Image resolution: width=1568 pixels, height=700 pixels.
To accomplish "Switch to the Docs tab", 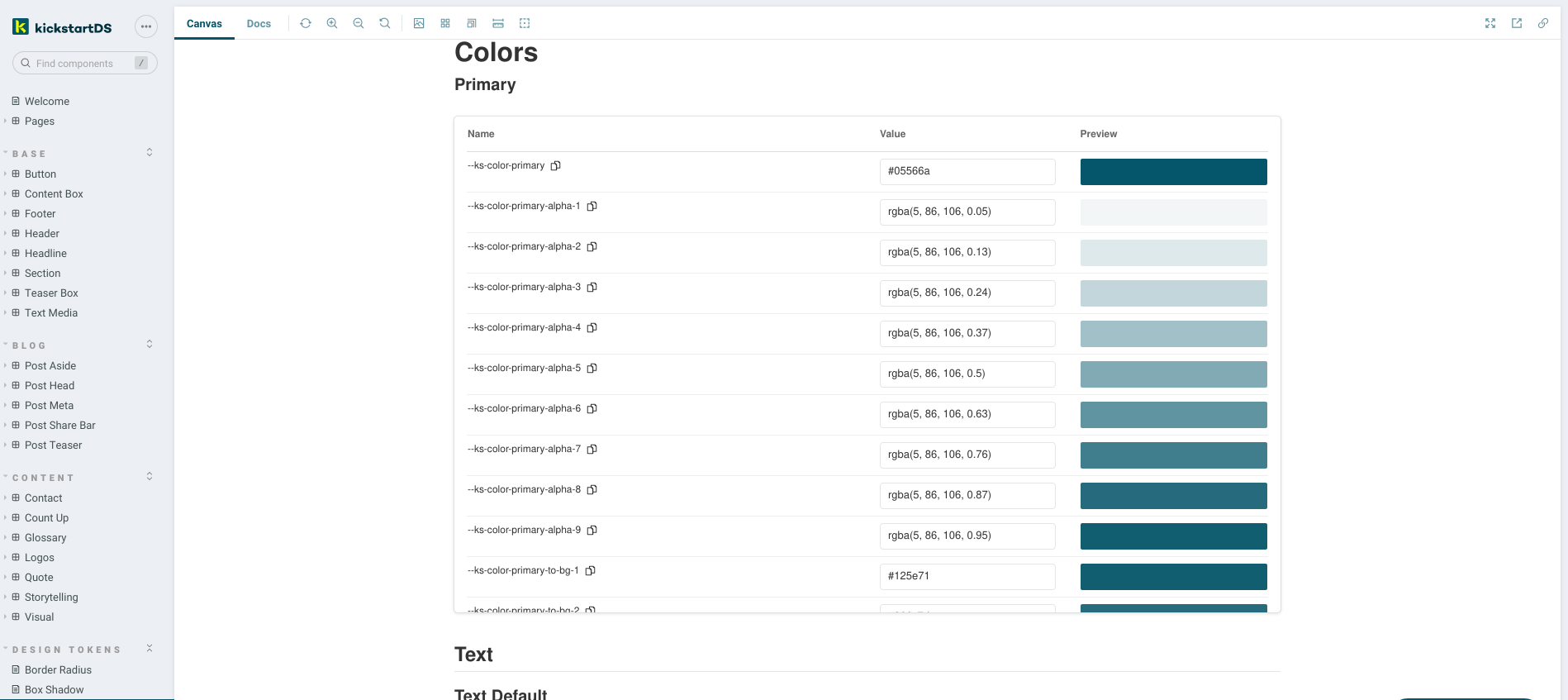I will pyautogui.click(x=259, y=23).
